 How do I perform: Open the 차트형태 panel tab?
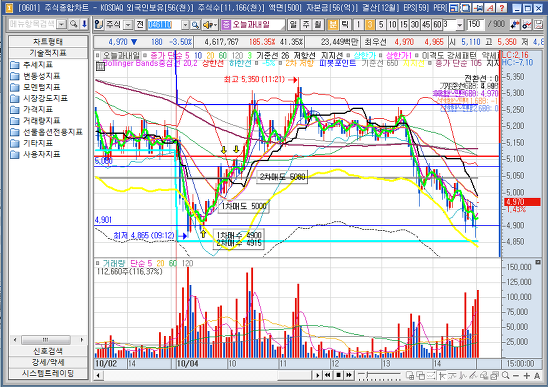pos(48,42)
